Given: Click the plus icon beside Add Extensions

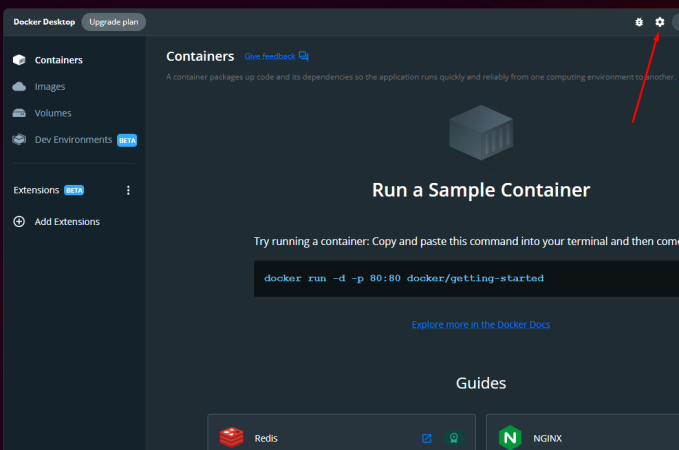Looking at the screenshot, I should 19,222.
